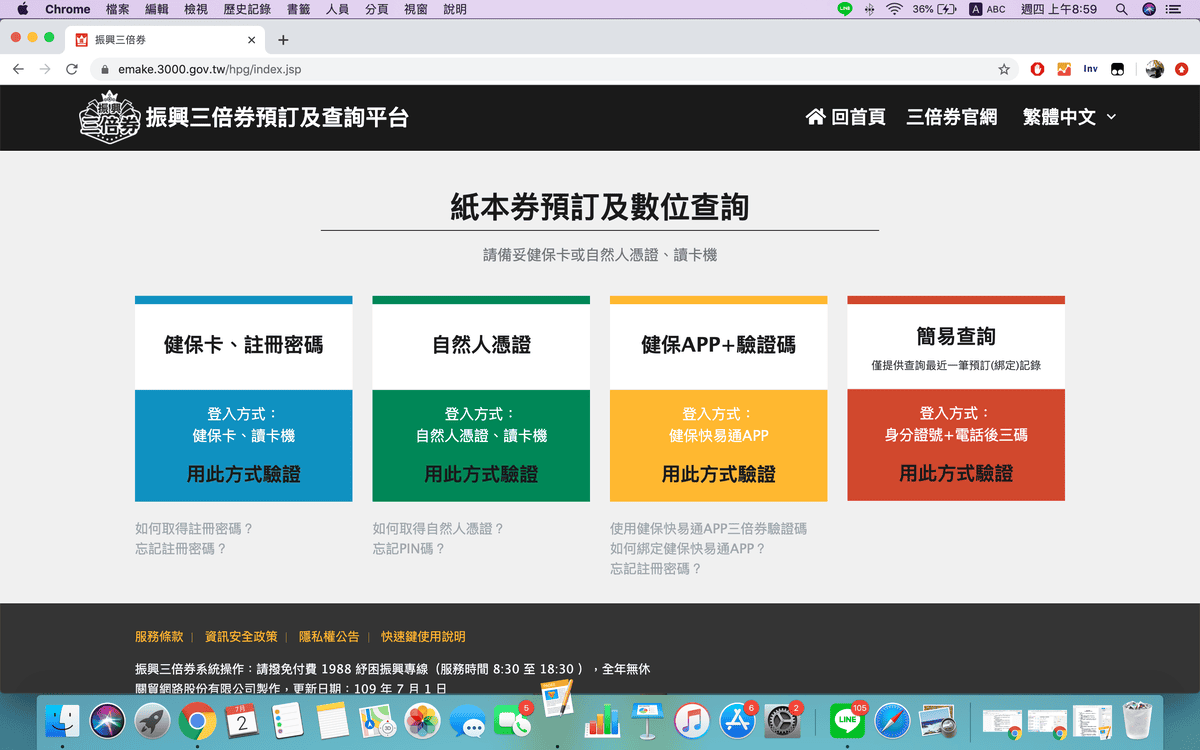Open Safari from the dock

coord(893,721)
